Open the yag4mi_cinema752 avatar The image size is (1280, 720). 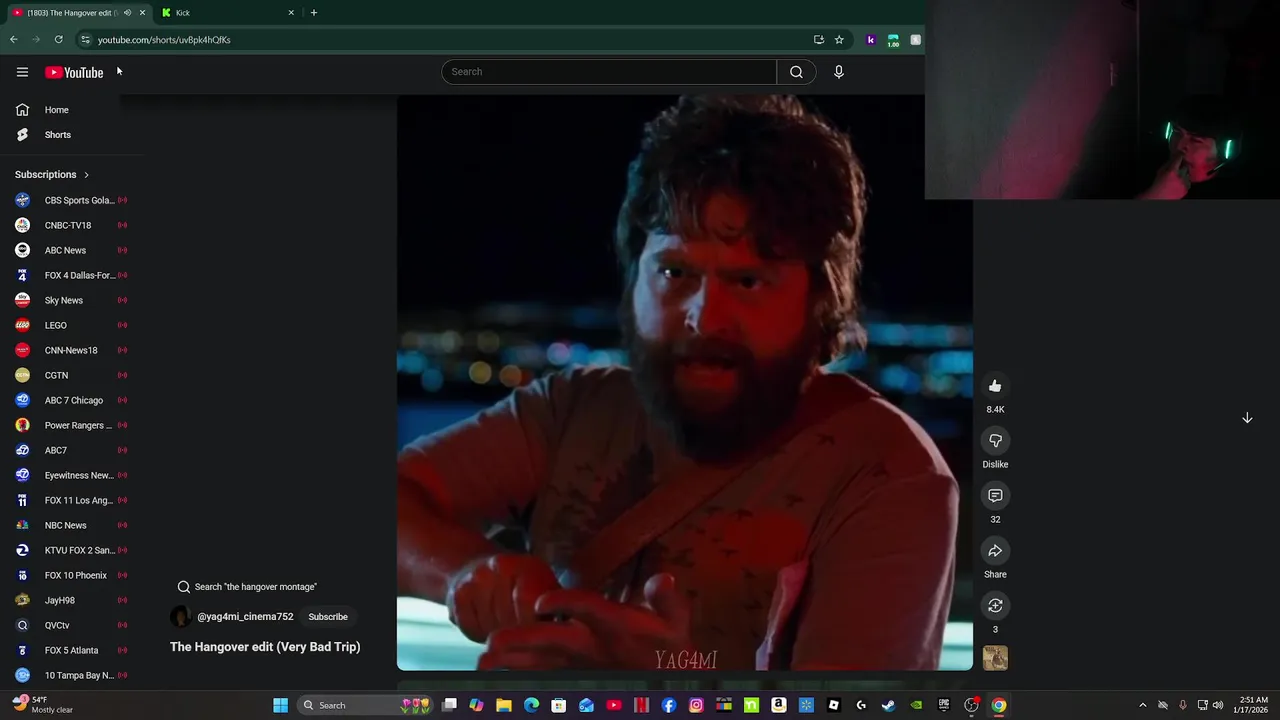pos(181,617)
